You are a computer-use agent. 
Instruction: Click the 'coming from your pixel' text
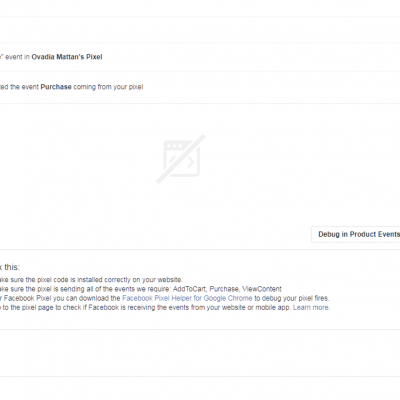pyautogui.click(x=108, y=87)
